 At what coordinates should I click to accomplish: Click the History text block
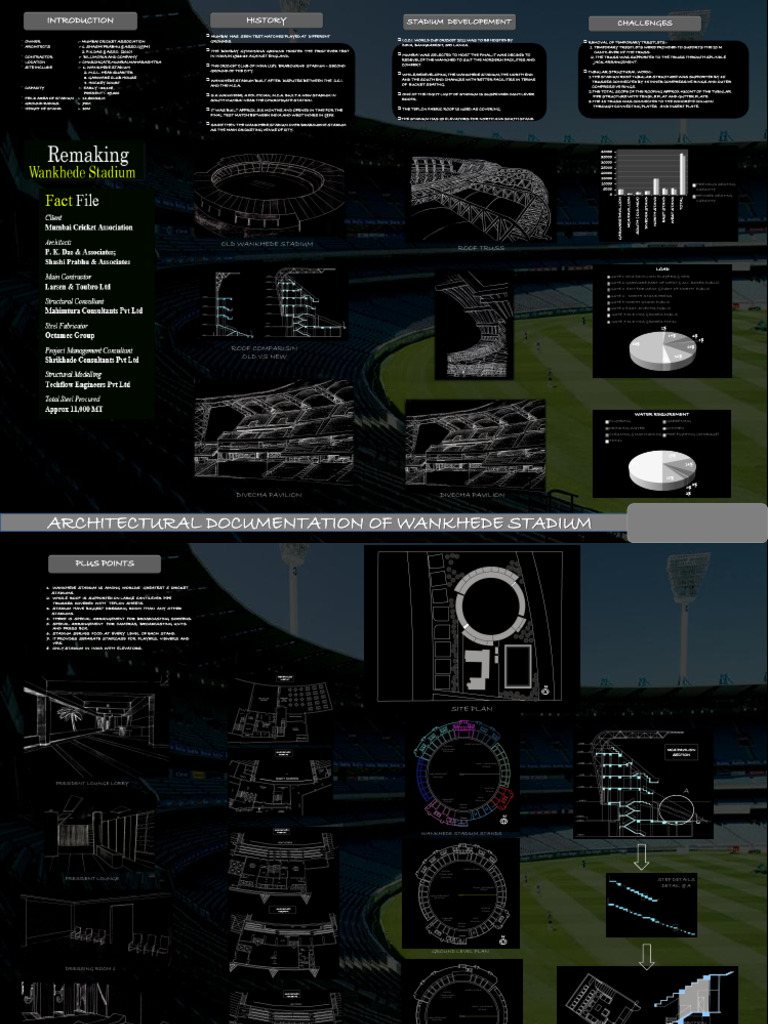(x=278, y=83)
